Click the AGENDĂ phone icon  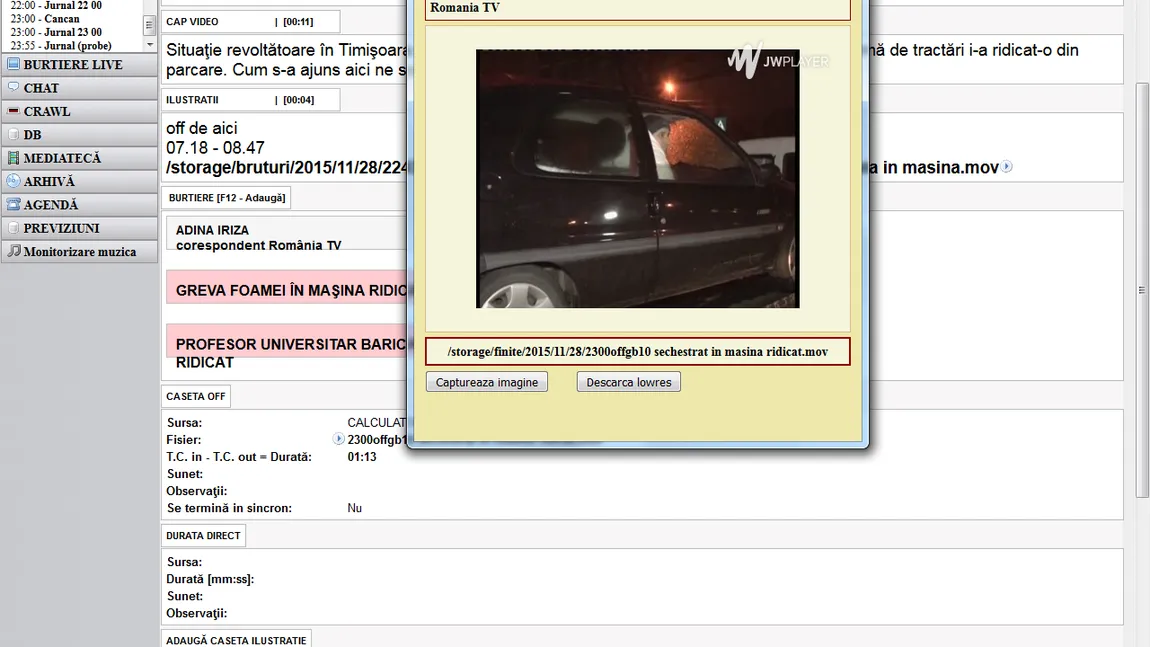[13, 204]
